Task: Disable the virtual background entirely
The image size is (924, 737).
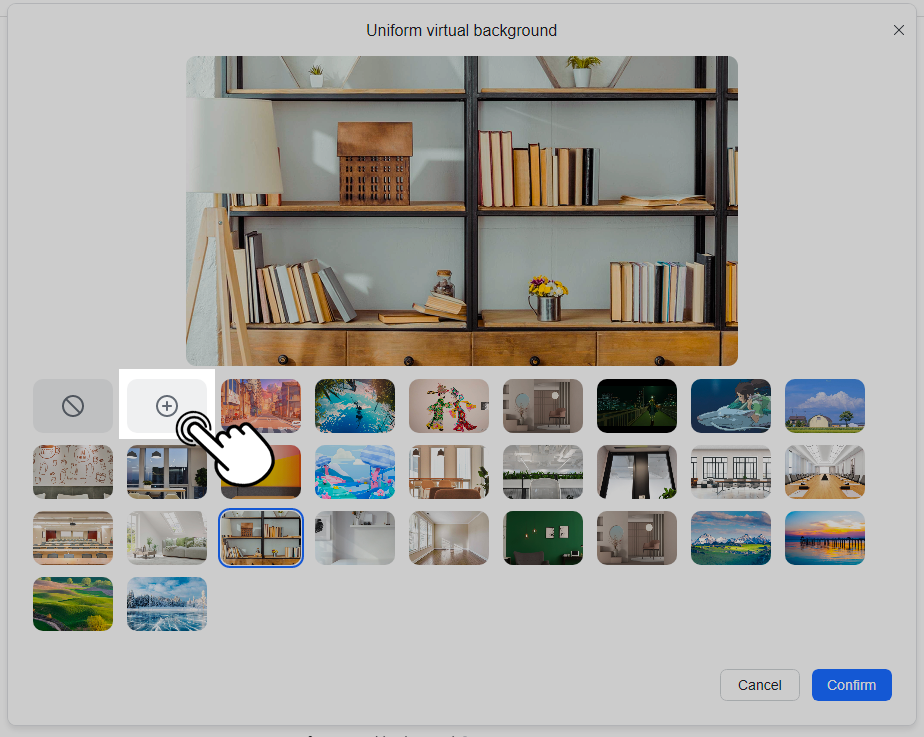Action: (73, 406)
